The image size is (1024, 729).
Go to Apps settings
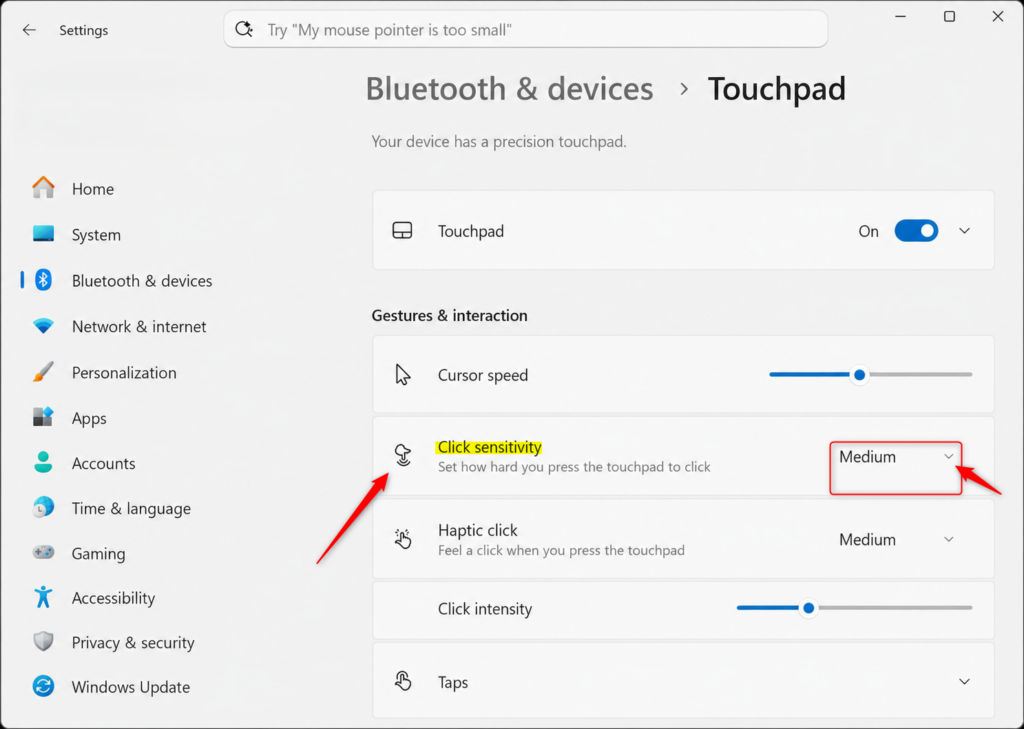(x=89, y=419)
